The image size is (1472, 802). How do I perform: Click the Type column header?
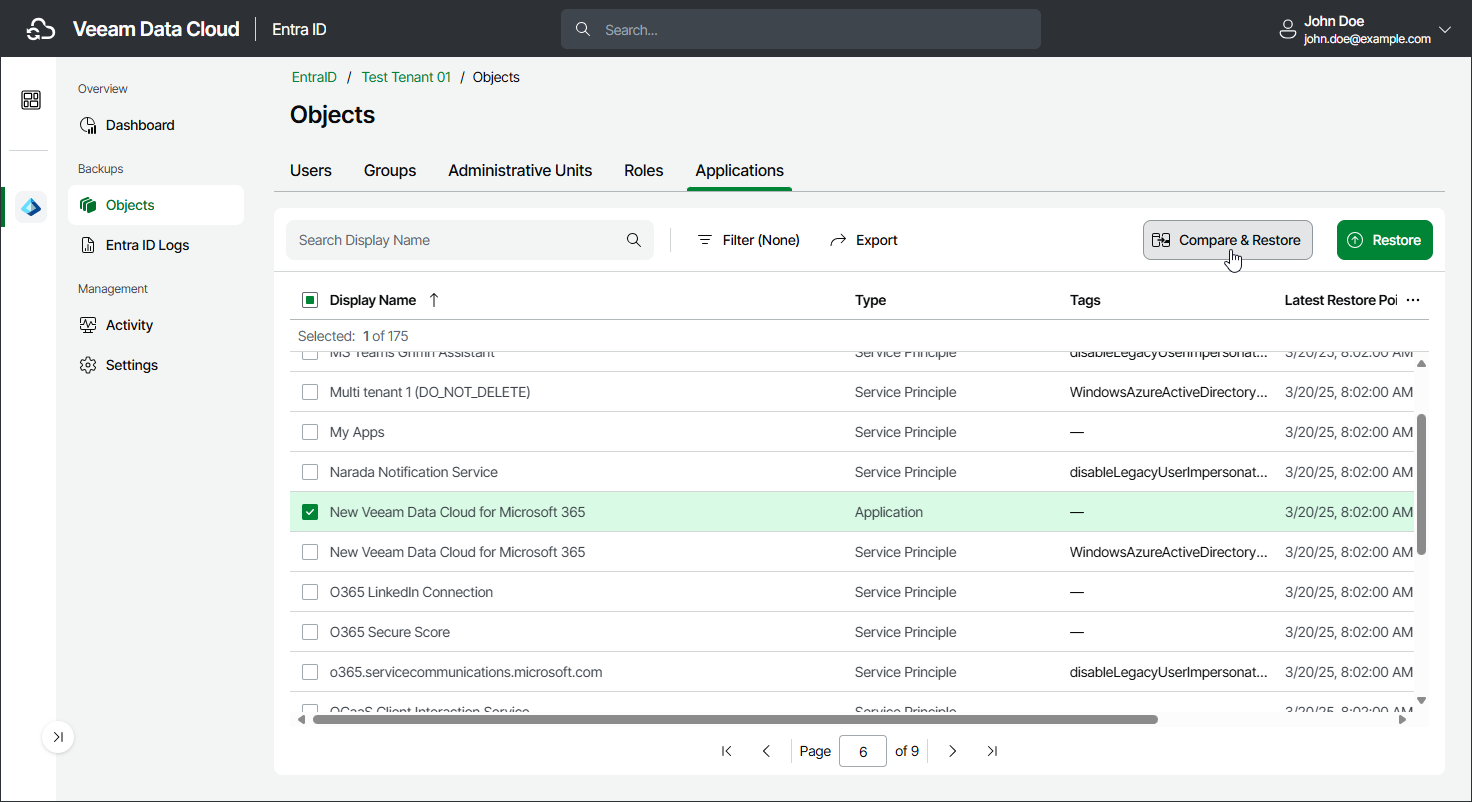tap(871, 300)
